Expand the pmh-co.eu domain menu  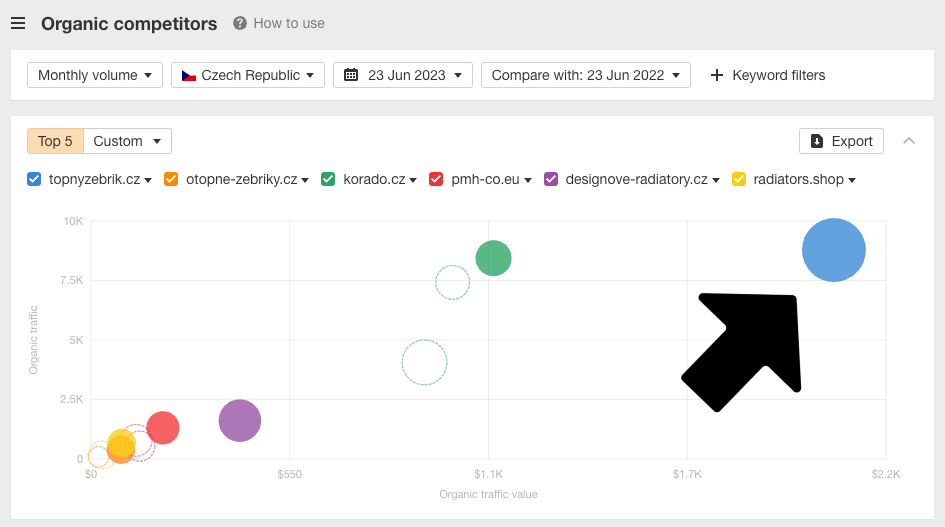528,180
